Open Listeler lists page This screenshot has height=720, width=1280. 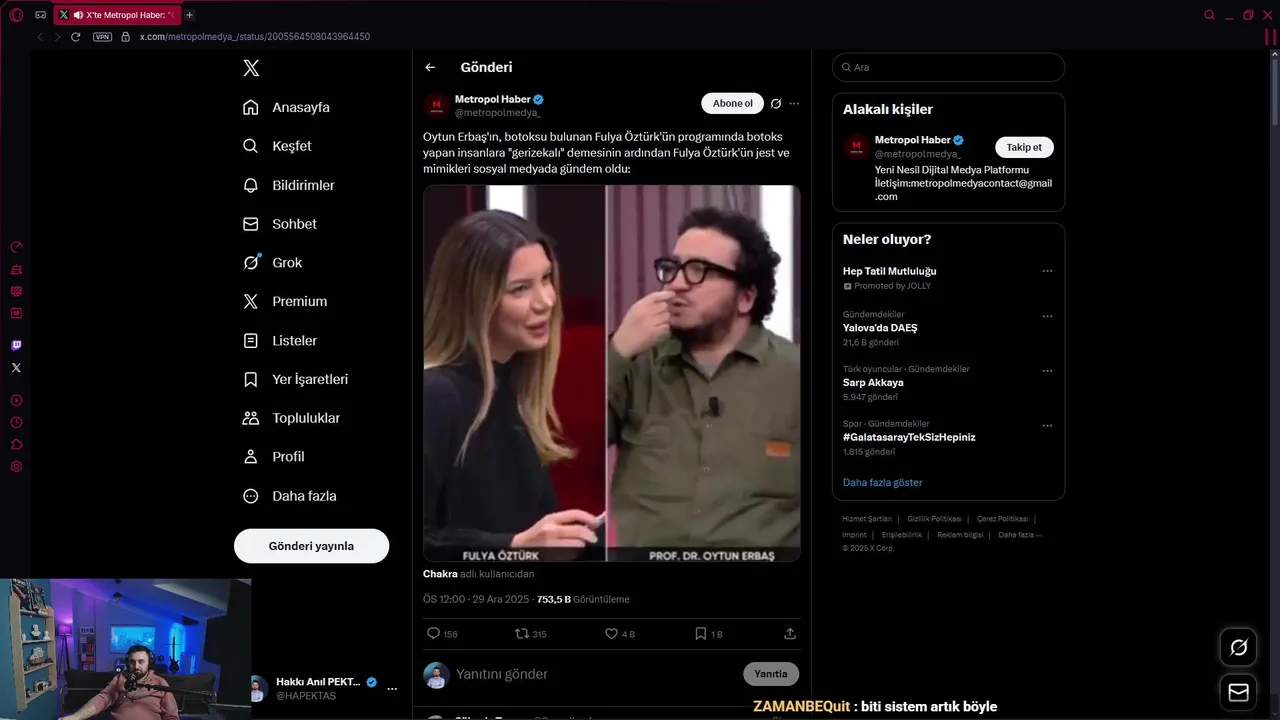click(x=280, y=340)
